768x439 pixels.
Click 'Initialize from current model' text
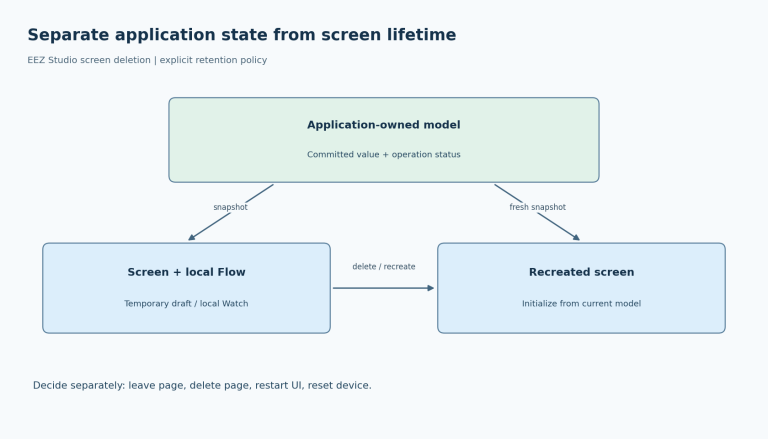581,304
